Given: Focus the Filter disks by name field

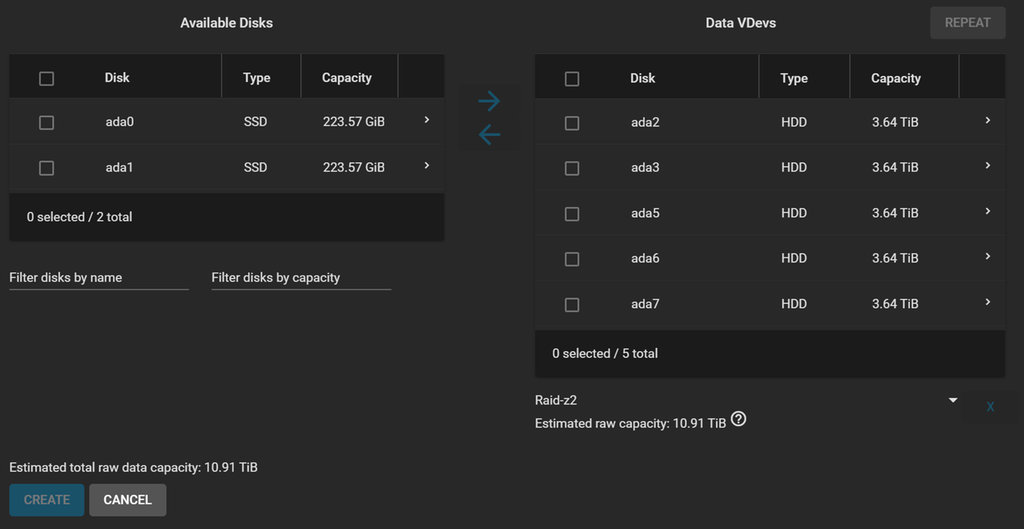Looking at the screenshot, I should [98, 278].
